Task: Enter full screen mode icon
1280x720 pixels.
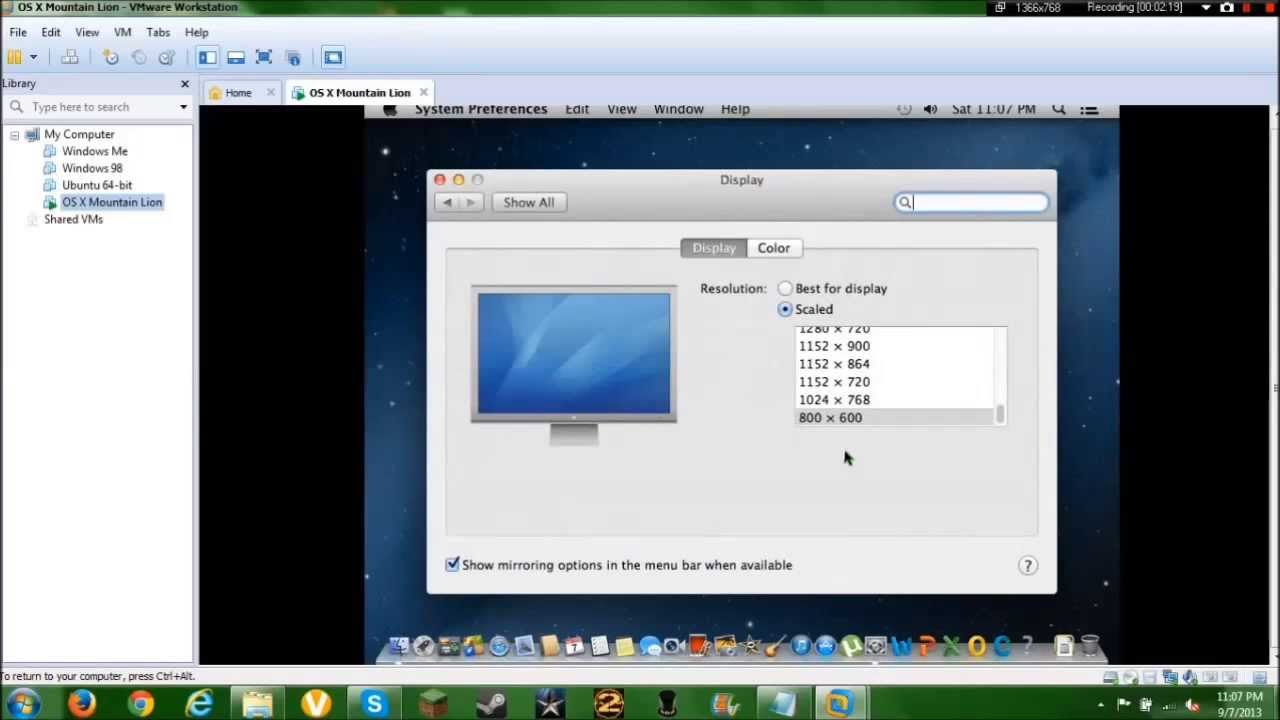Action: click(x=264, y=57)
